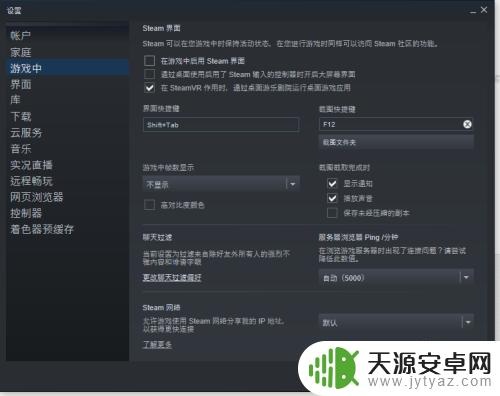Uncheck SteamVR desktop game theater option
Screen dimensions: 500x396
tap(149, 88)
